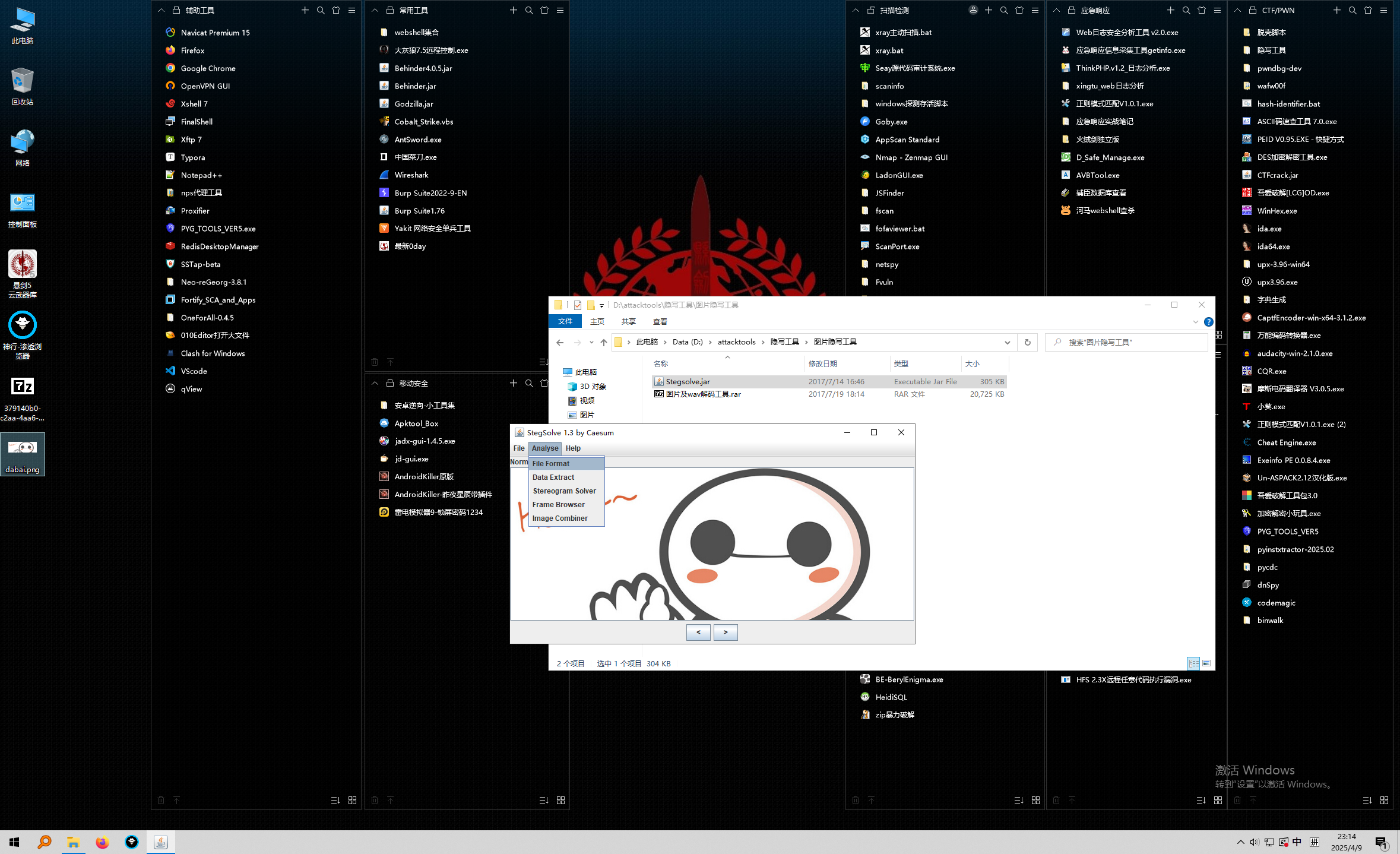Switch Explorer to details view
Screen dimensions: 1400x854
[1193, 663]
